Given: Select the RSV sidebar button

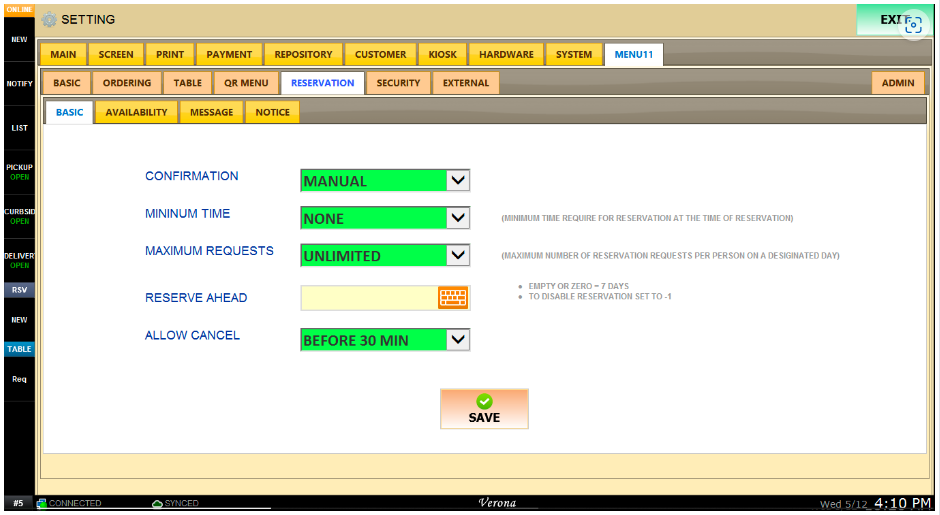Looking at the screenshot, I should (x=19, y=290).
